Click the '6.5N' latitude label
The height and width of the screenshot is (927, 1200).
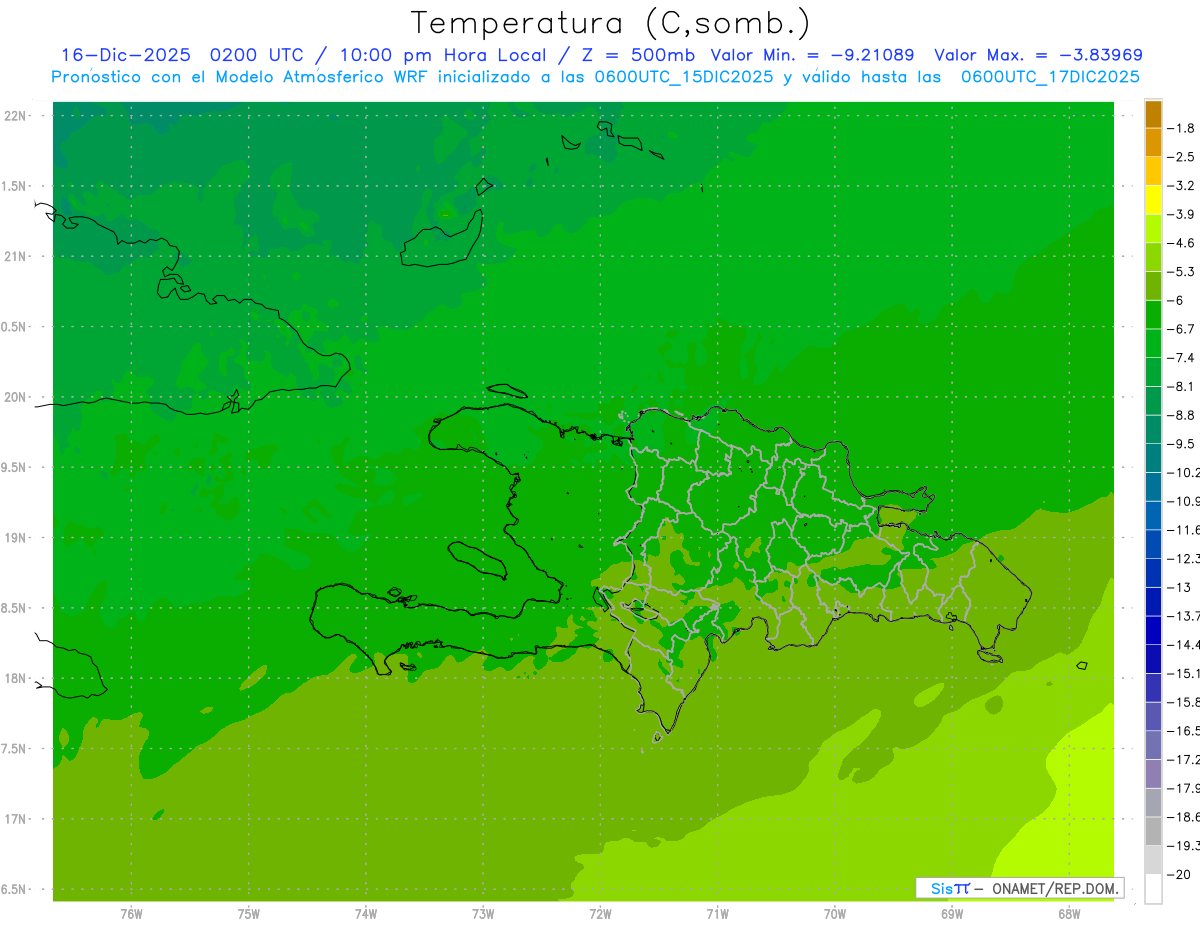(15, 889)
